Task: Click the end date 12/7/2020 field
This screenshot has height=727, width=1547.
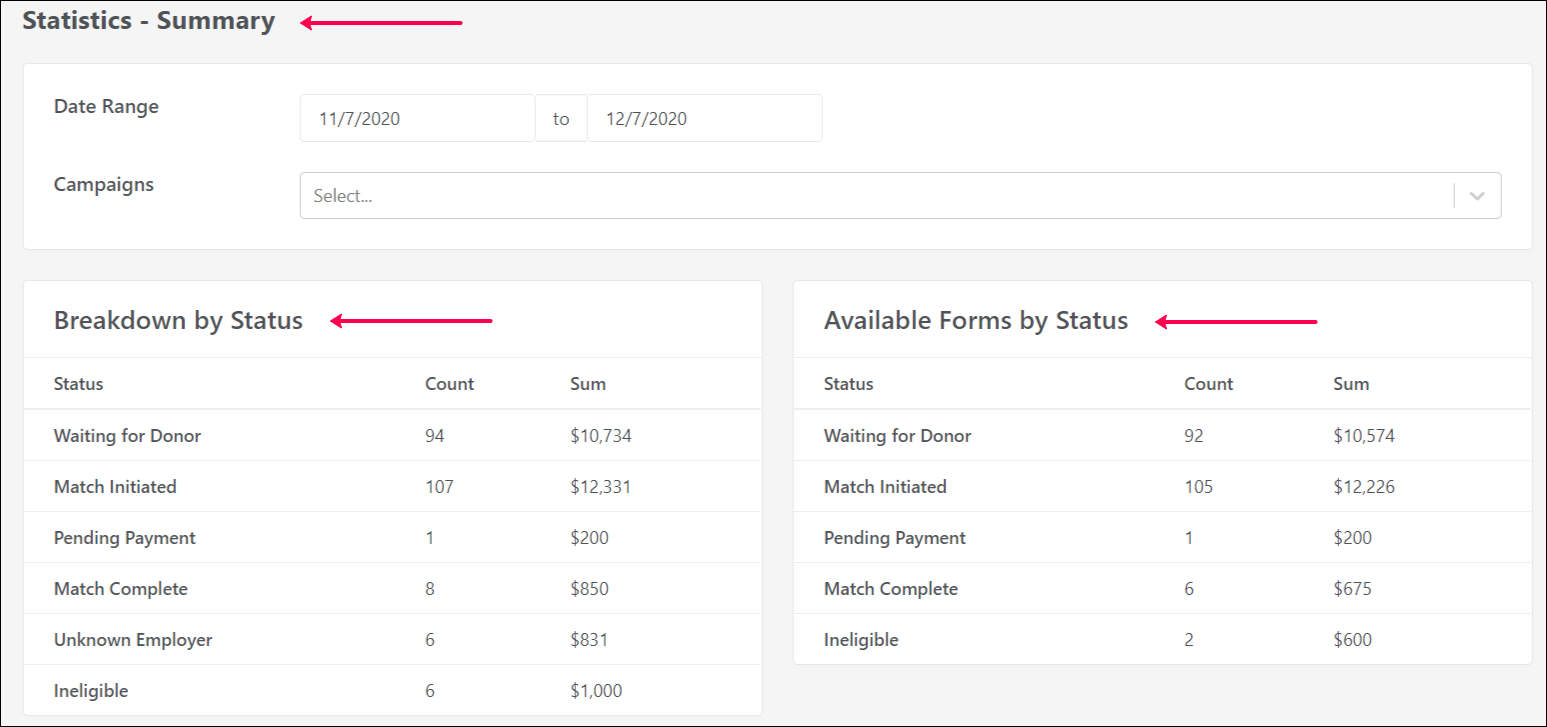Action: click(x=704, y=119)
